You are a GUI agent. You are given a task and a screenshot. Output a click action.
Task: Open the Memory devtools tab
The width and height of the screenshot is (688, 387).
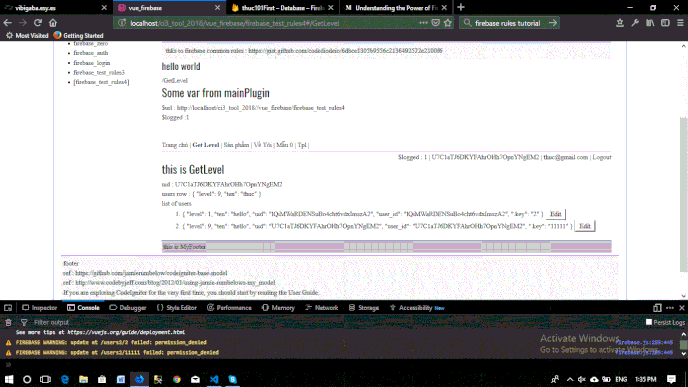pyautogui.click(x=278, y=308)
